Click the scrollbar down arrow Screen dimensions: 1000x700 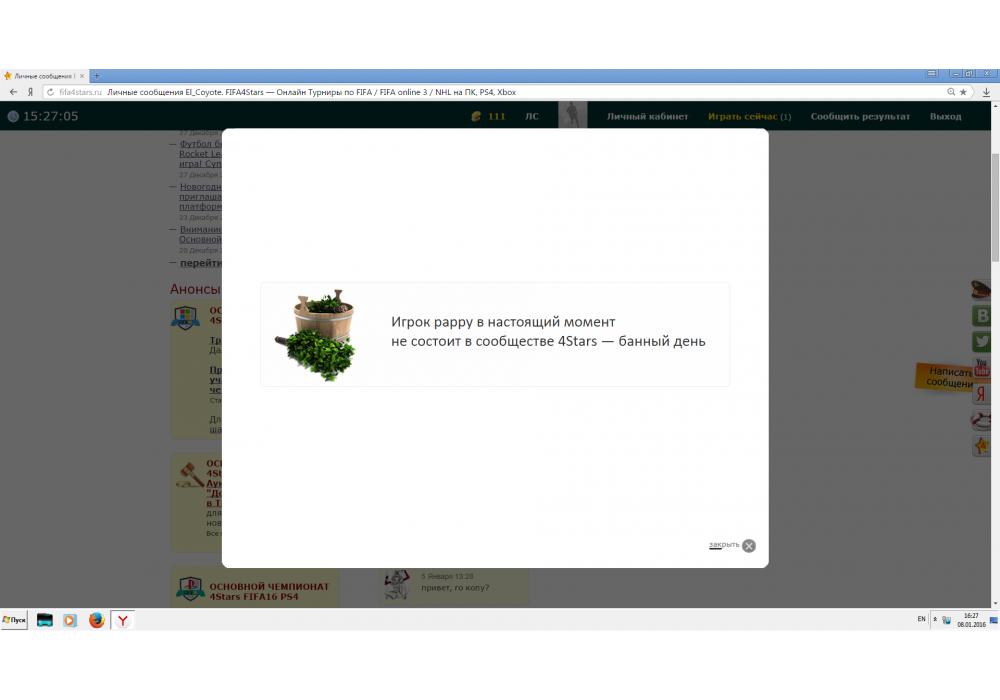(995, 603)
